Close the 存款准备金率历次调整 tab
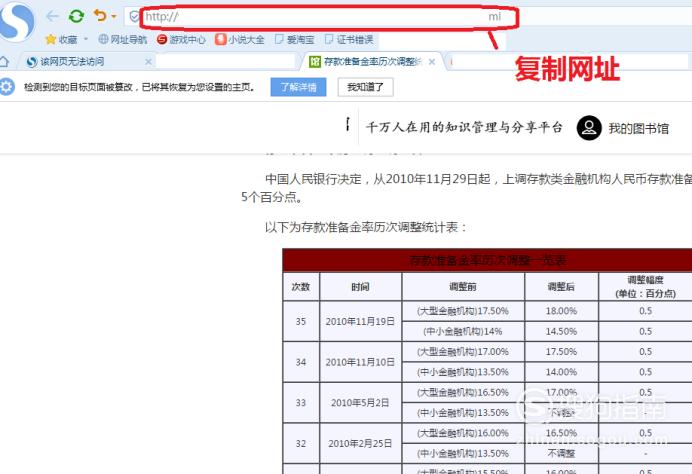Image resolution: width=692 pixels, height=474 pixels. 432,62
